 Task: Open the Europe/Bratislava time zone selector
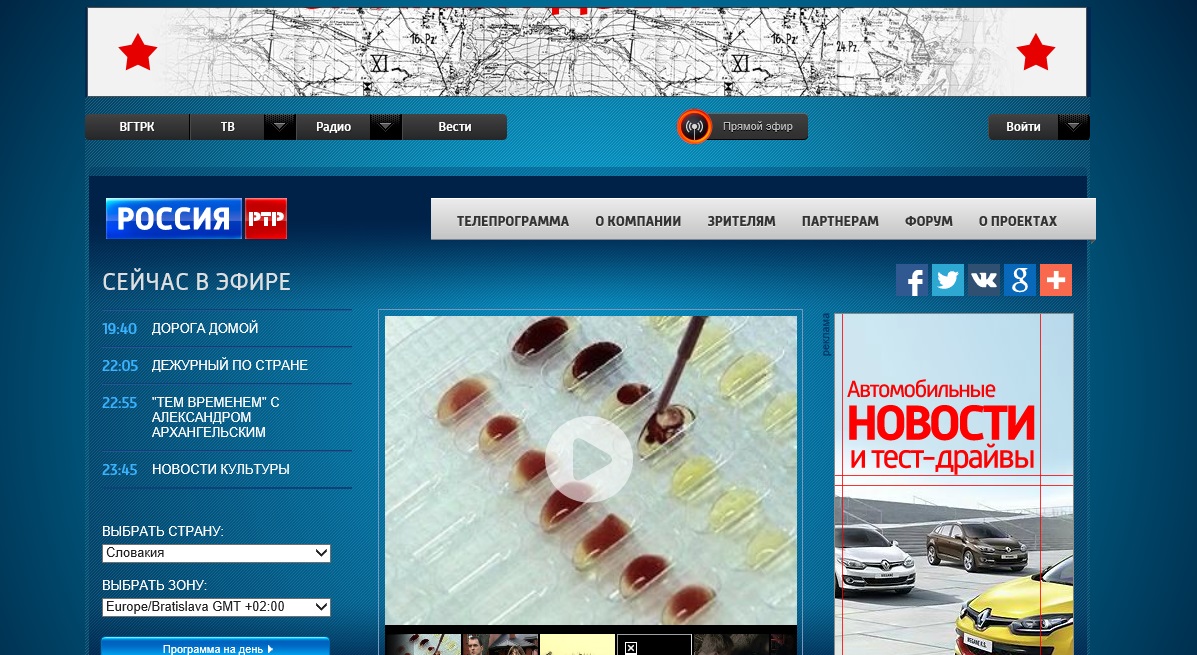216,607
